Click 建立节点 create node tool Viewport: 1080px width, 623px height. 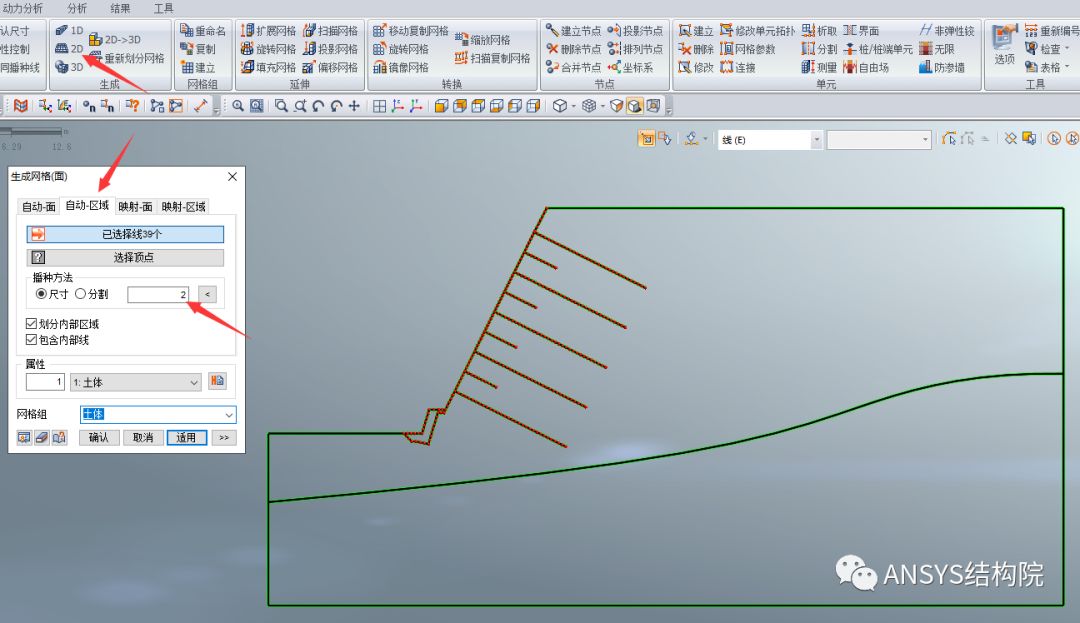point(573,30)
